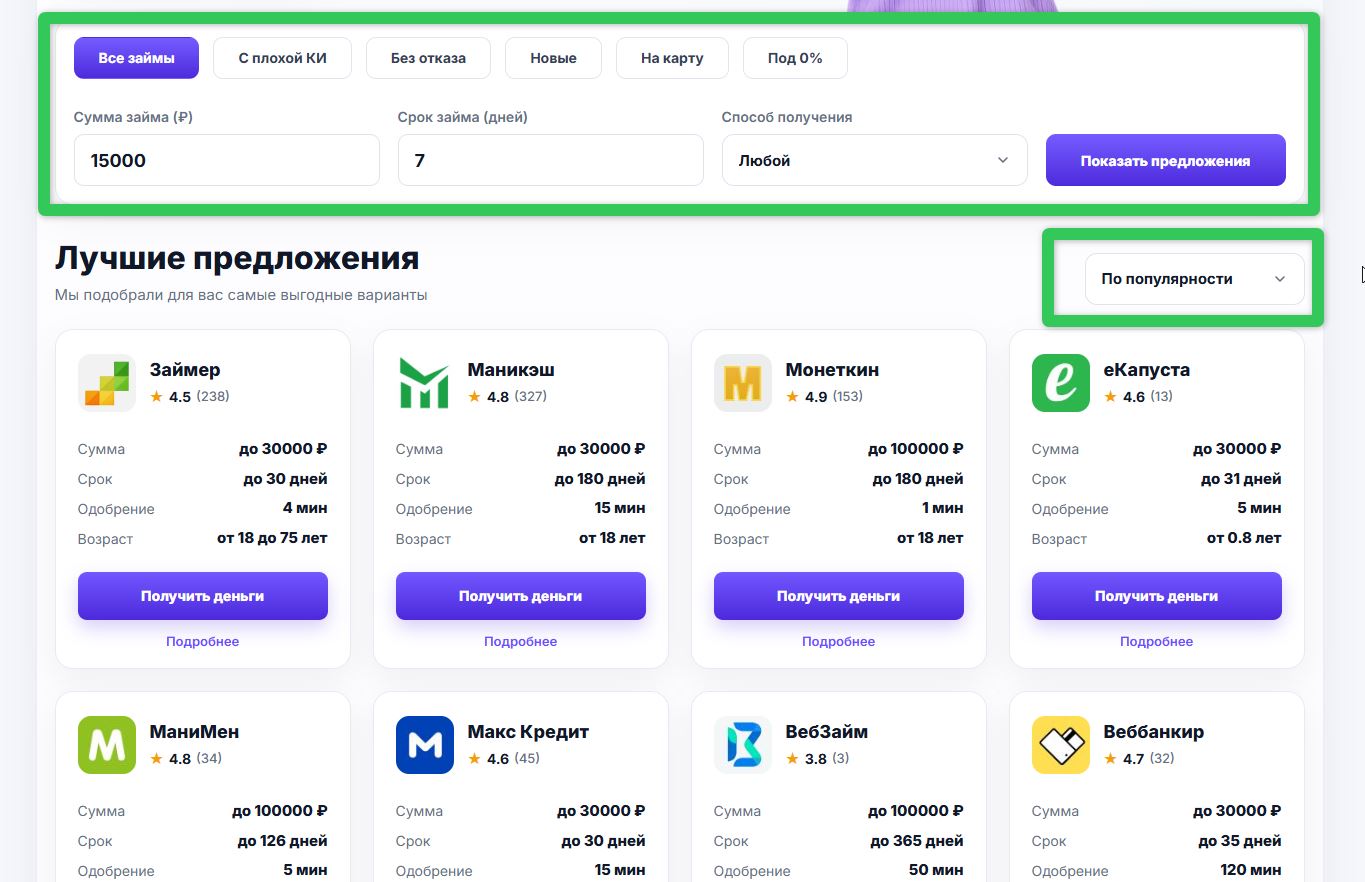
Task: Click the '(153)' review count for Монеткин
Action: (x=847, y=396)
